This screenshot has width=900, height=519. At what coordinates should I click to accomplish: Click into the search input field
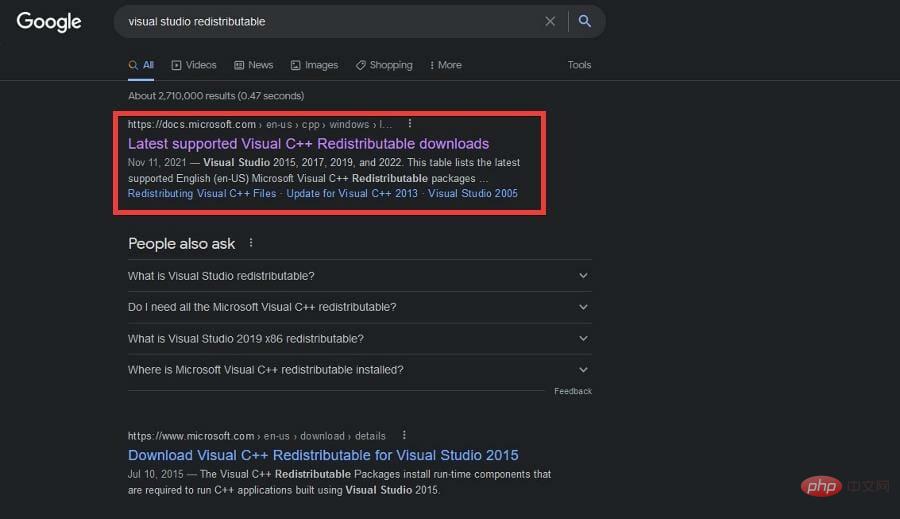[x=330, y=21]
